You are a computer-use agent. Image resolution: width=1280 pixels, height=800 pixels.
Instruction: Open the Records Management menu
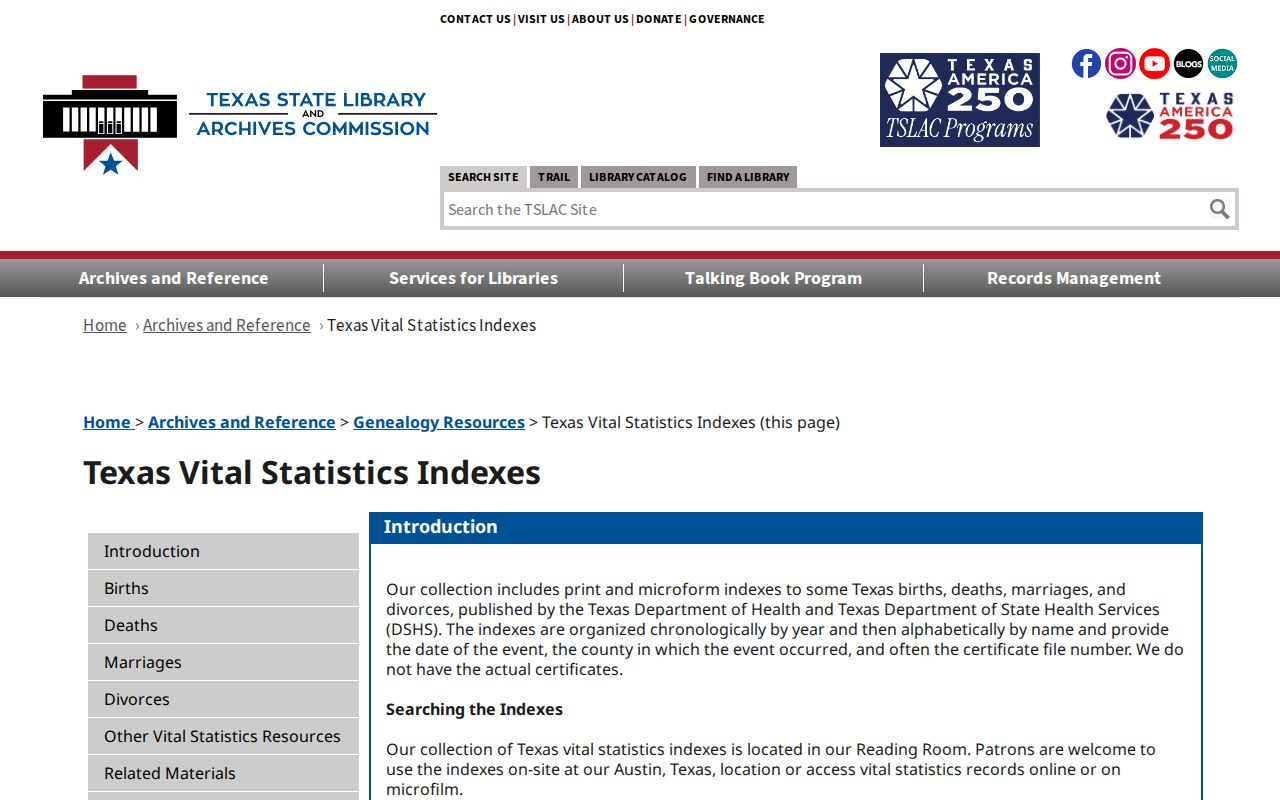pyautogui.click(x=1074, y=278)
